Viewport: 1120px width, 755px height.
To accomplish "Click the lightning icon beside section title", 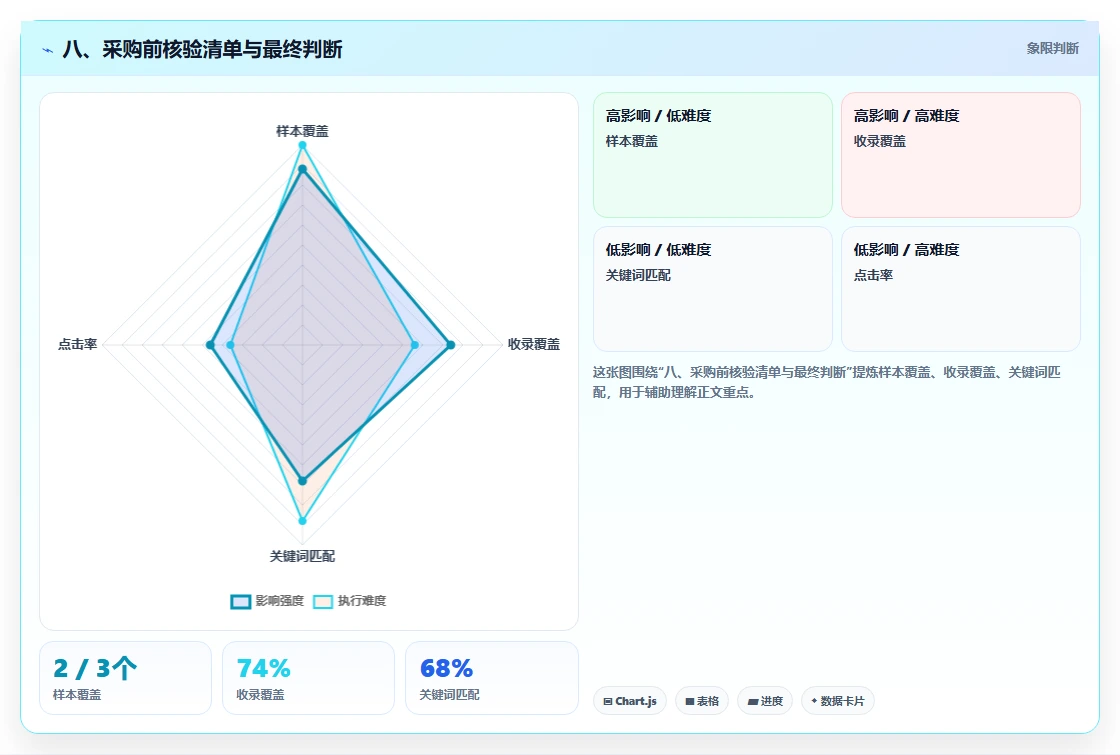I will pyautogui.click(x=48, y=50).
